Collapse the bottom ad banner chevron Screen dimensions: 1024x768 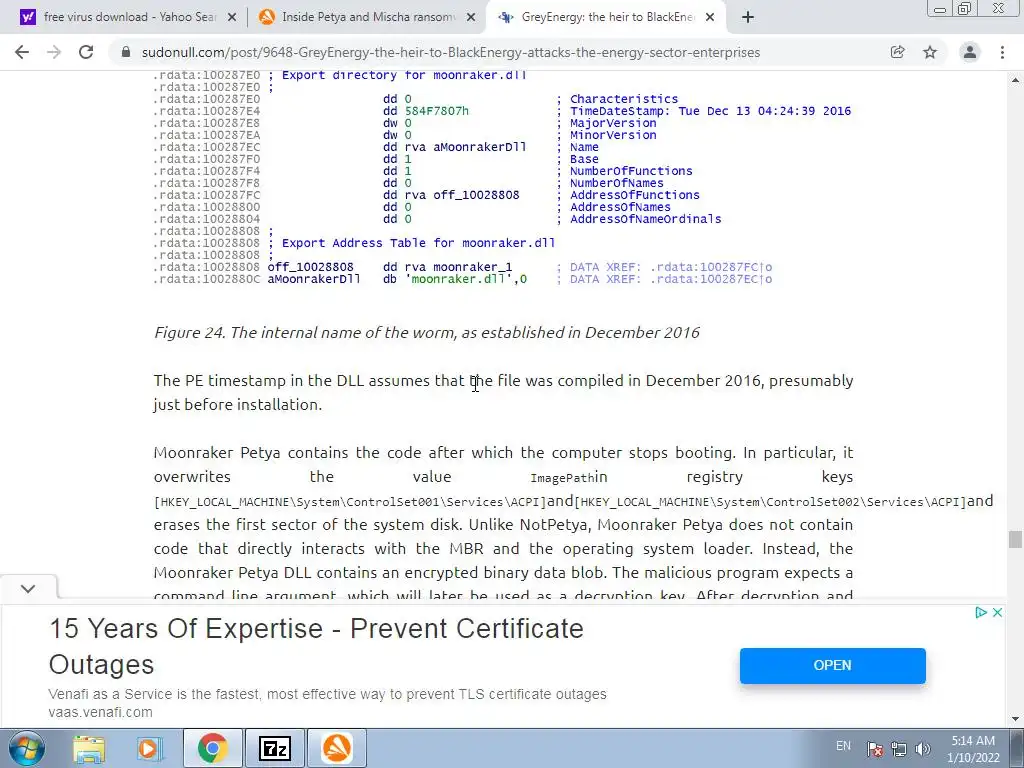28,588
